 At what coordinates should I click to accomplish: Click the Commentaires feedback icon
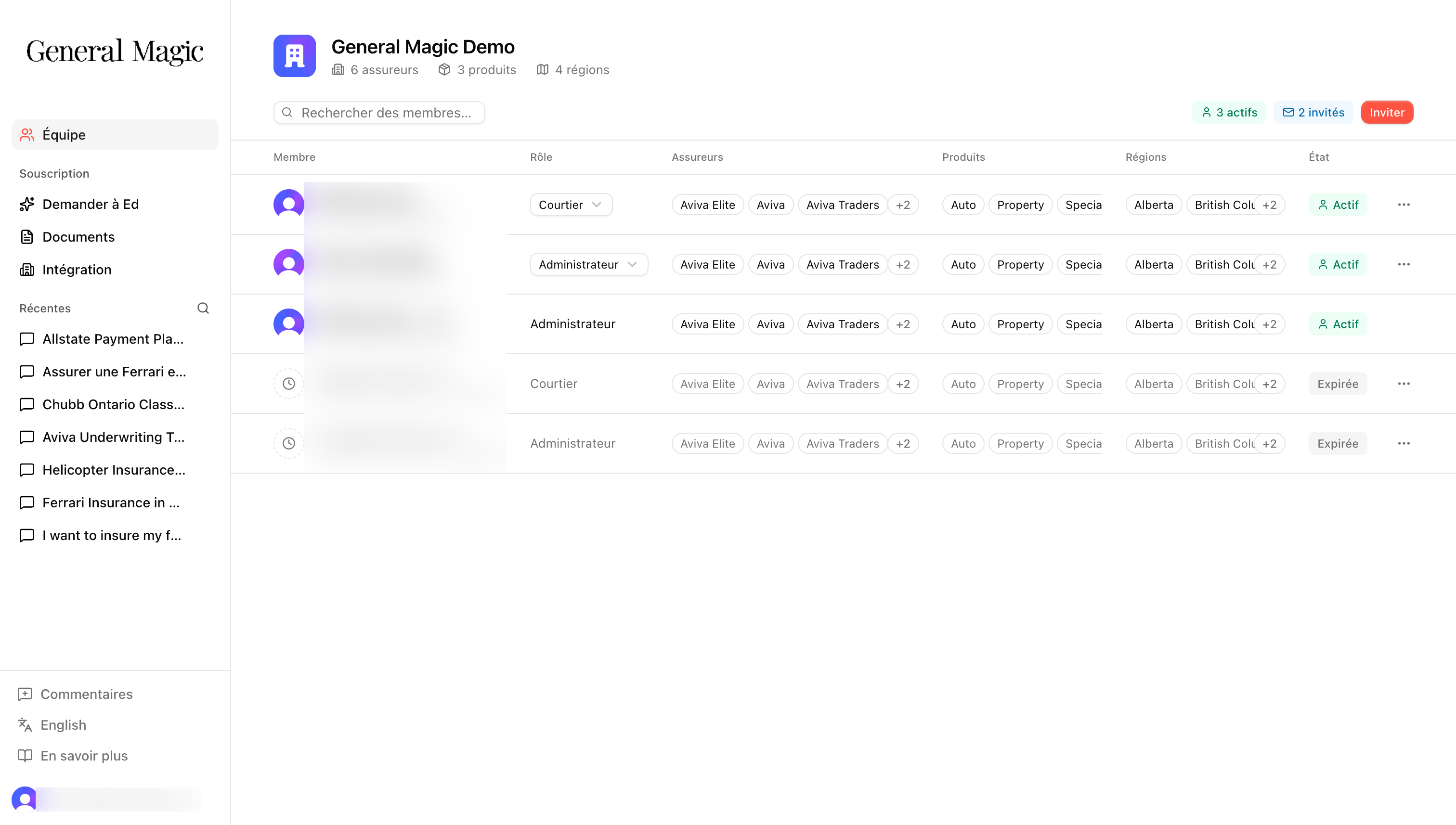click(25, 694)
